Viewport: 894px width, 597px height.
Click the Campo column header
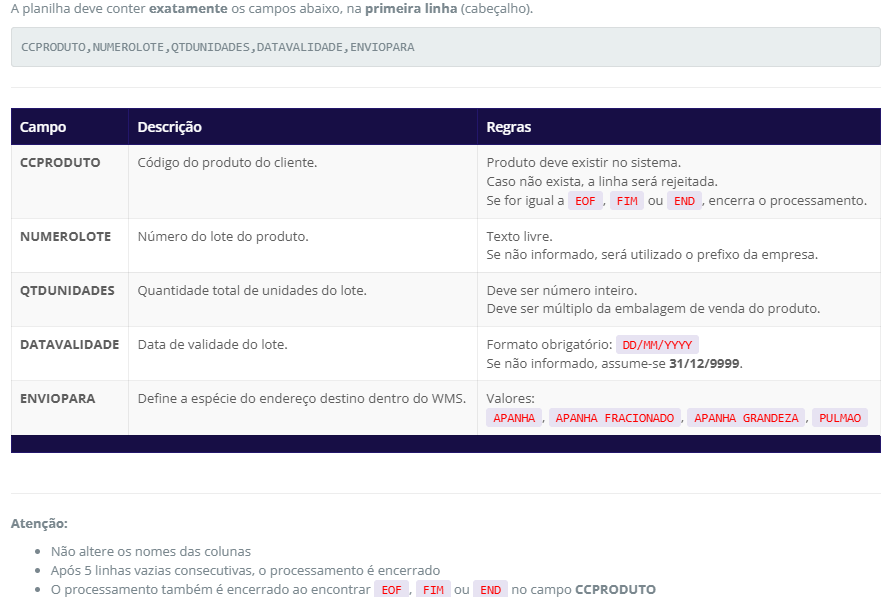click(x=43, y=127)
